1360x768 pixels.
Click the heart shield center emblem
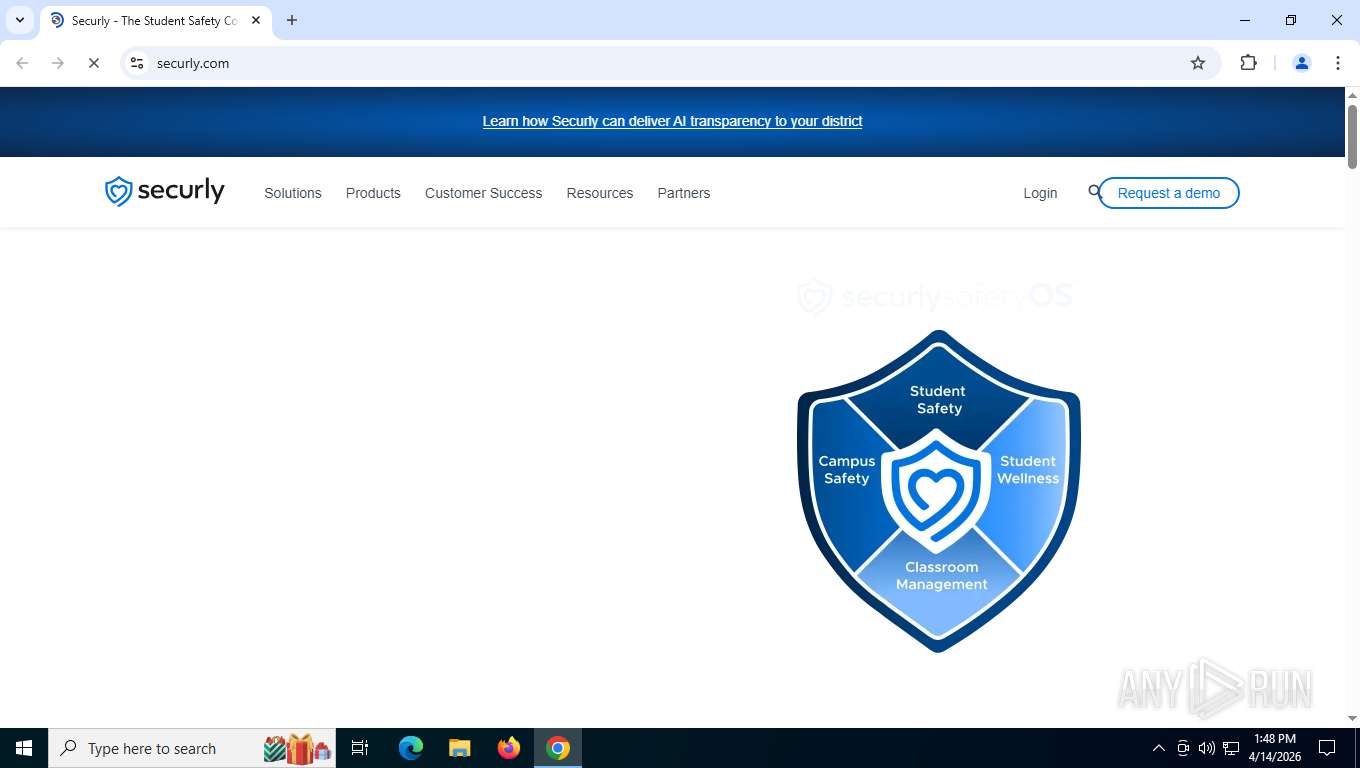[937, 491]
